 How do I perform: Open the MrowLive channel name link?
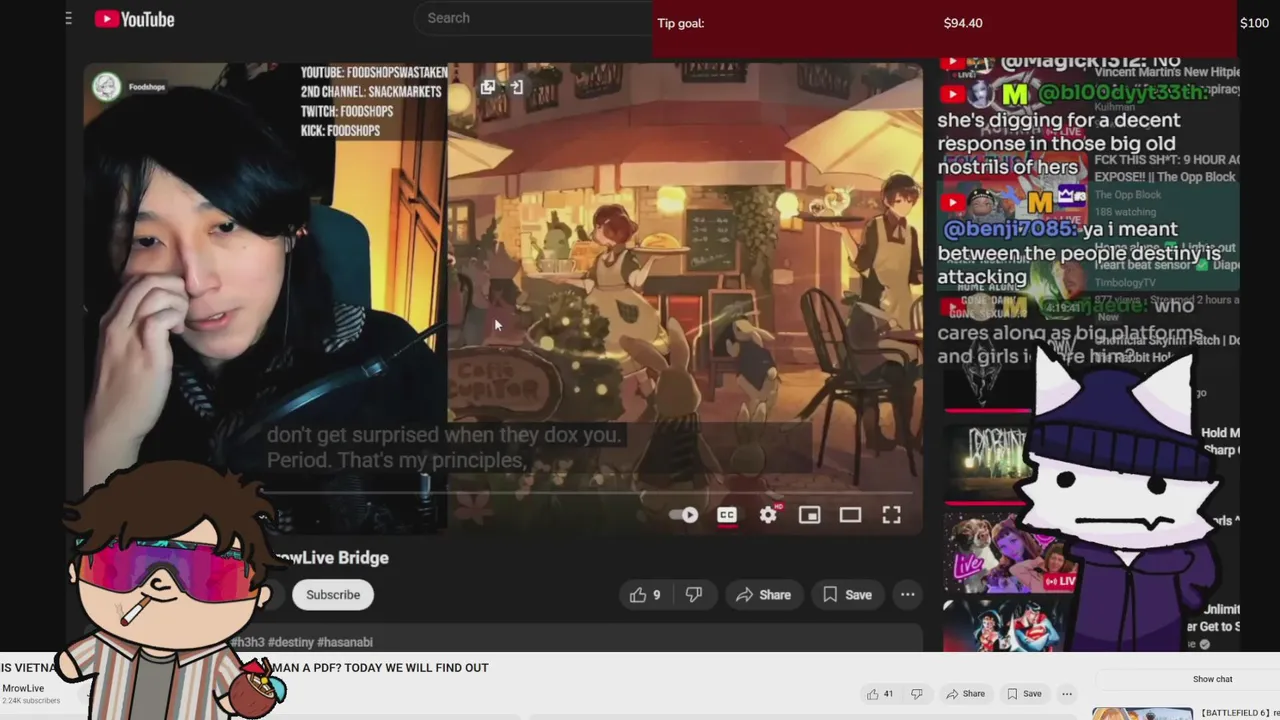tap(23, 688)
